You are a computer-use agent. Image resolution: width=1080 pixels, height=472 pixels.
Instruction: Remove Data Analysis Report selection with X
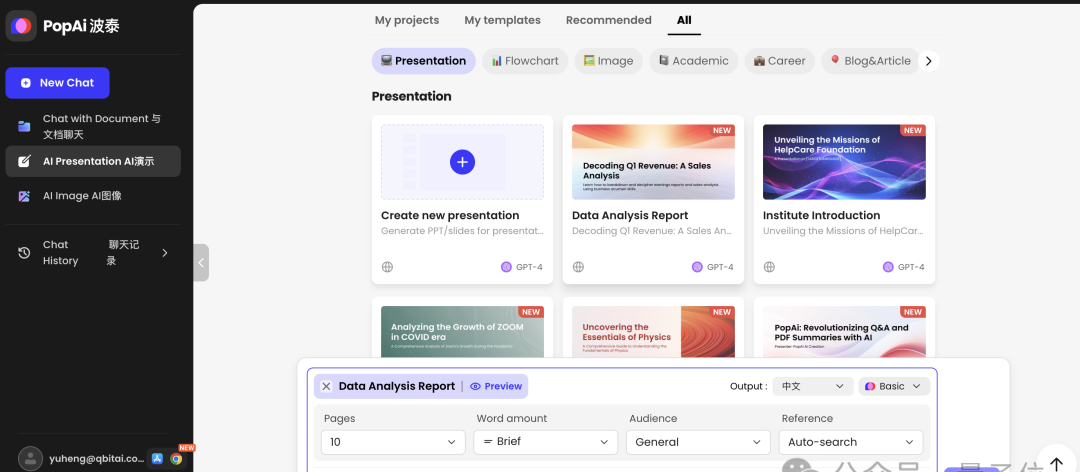coord(326,386)
